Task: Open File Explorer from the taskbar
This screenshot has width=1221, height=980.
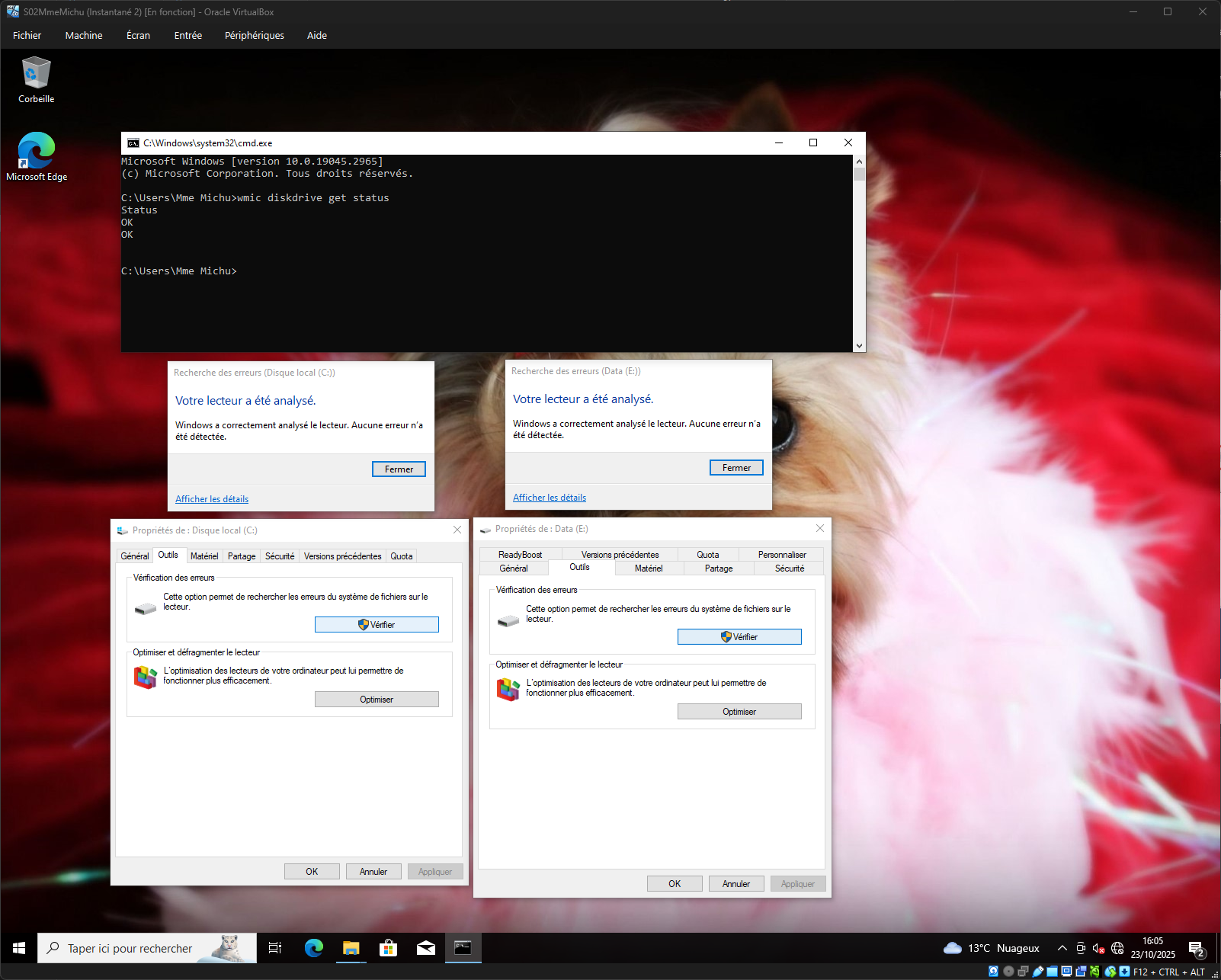Action: (x=351, y=948)
